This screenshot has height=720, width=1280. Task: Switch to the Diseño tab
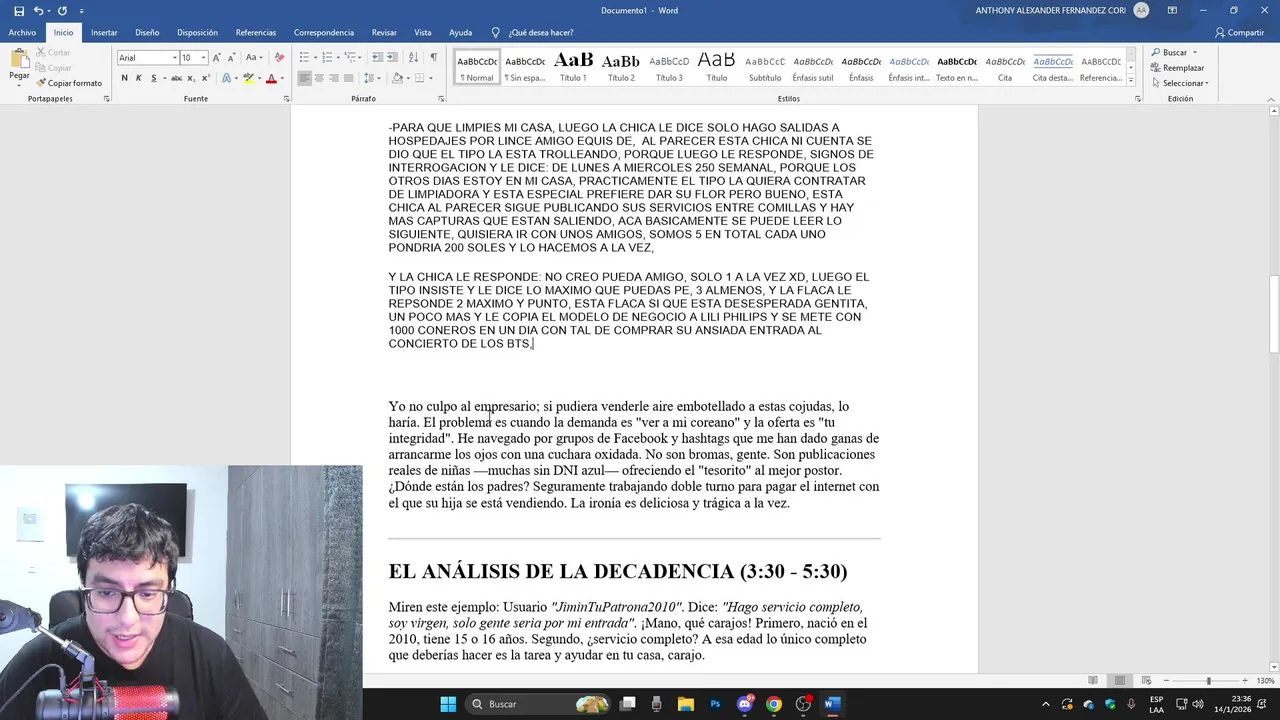(x=147, y=33)
